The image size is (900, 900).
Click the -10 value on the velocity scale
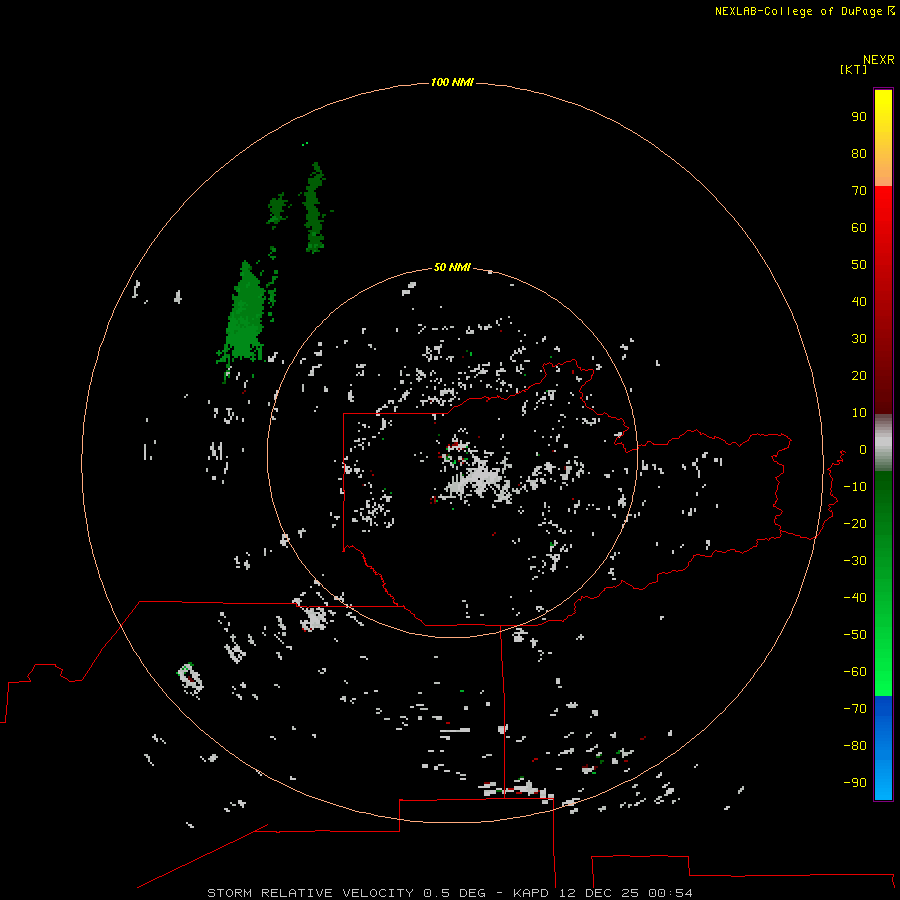(855, 487)
